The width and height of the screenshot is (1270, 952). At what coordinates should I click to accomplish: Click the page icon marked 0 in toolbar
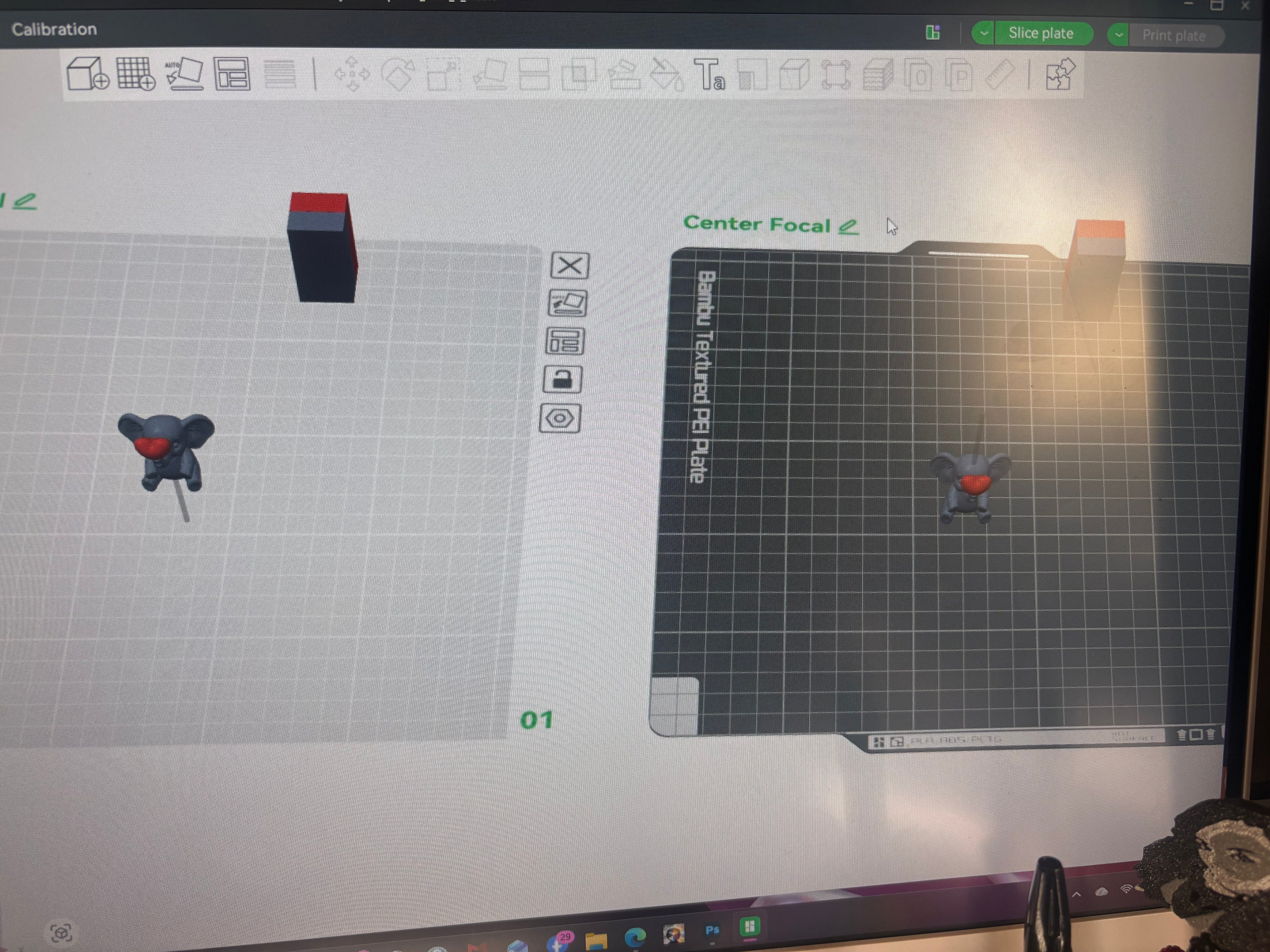[x=919, y=75]
